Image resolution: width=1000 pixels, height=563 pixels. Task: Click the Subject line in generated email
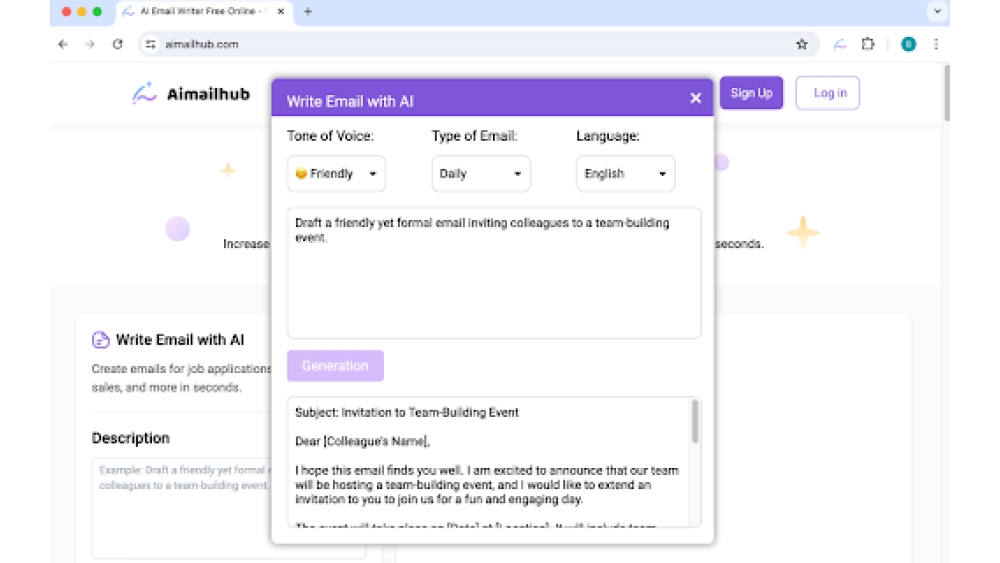(x=407, y=413)
